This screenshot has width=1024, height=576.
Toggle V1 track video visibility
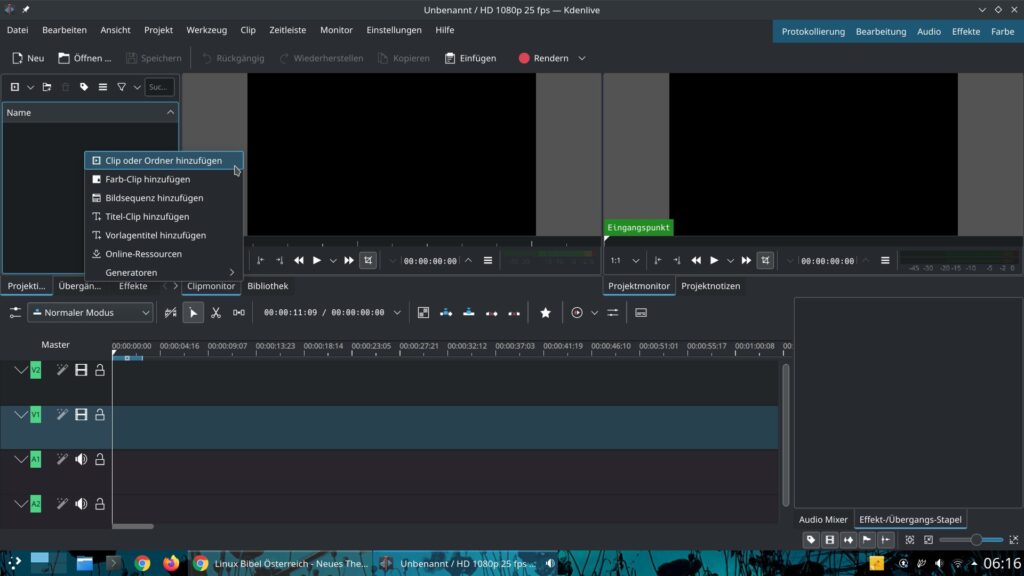[81, 415]
